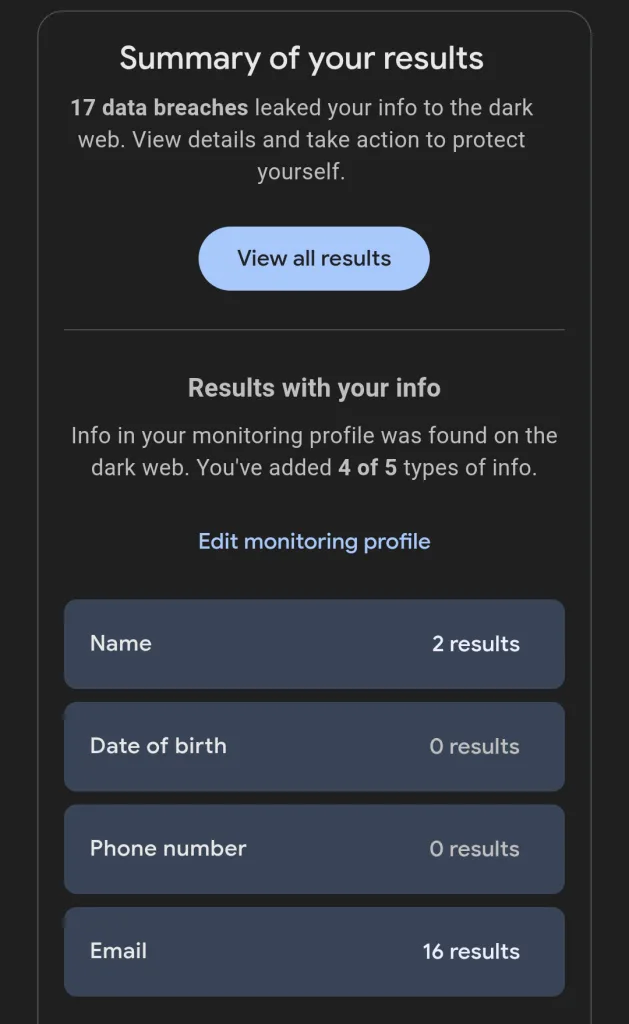
Task: Click the "Name" label text
Action: [121, 644]
